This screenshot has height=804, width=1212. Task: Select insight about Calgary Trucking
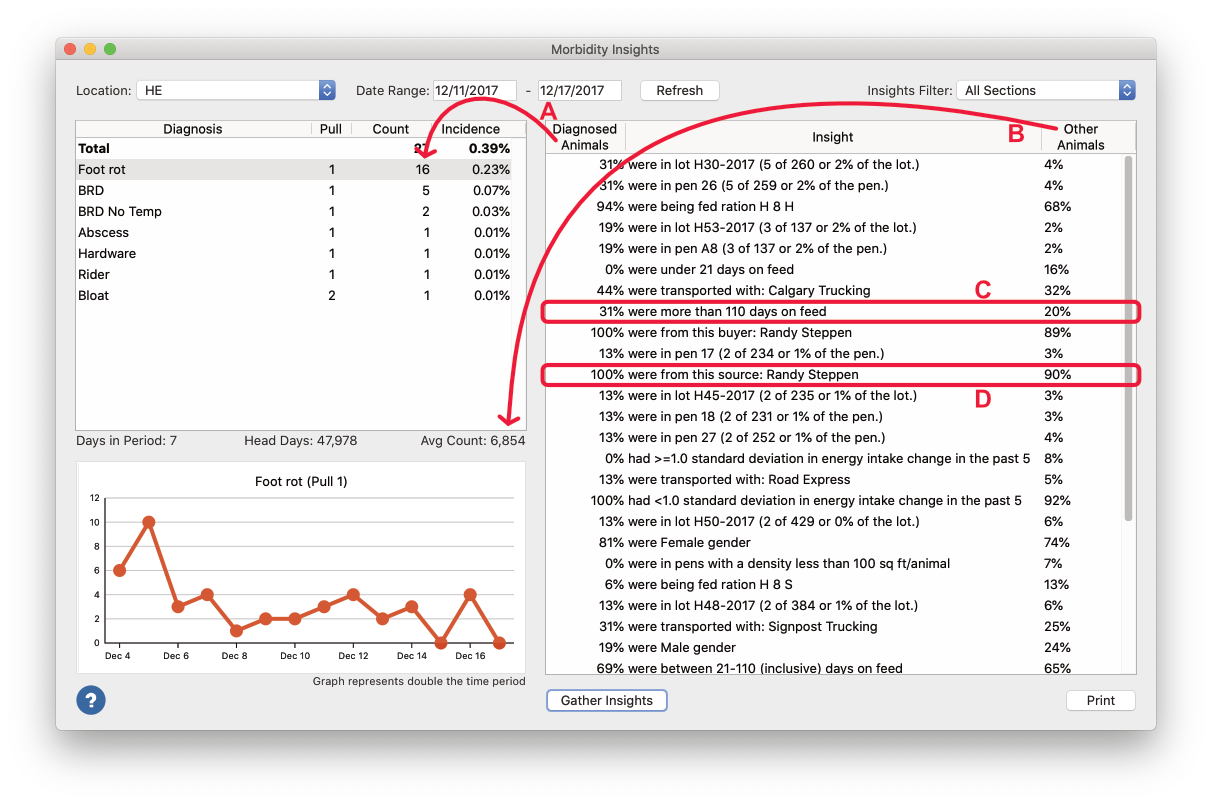click(x=834, y=290)
